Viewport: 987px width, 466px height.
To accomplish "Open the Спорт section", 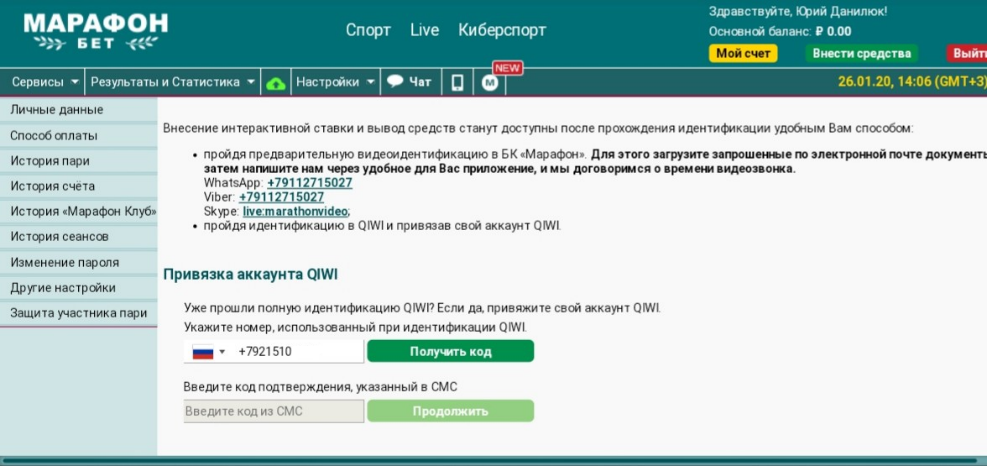I will click(x=368, y=30).
